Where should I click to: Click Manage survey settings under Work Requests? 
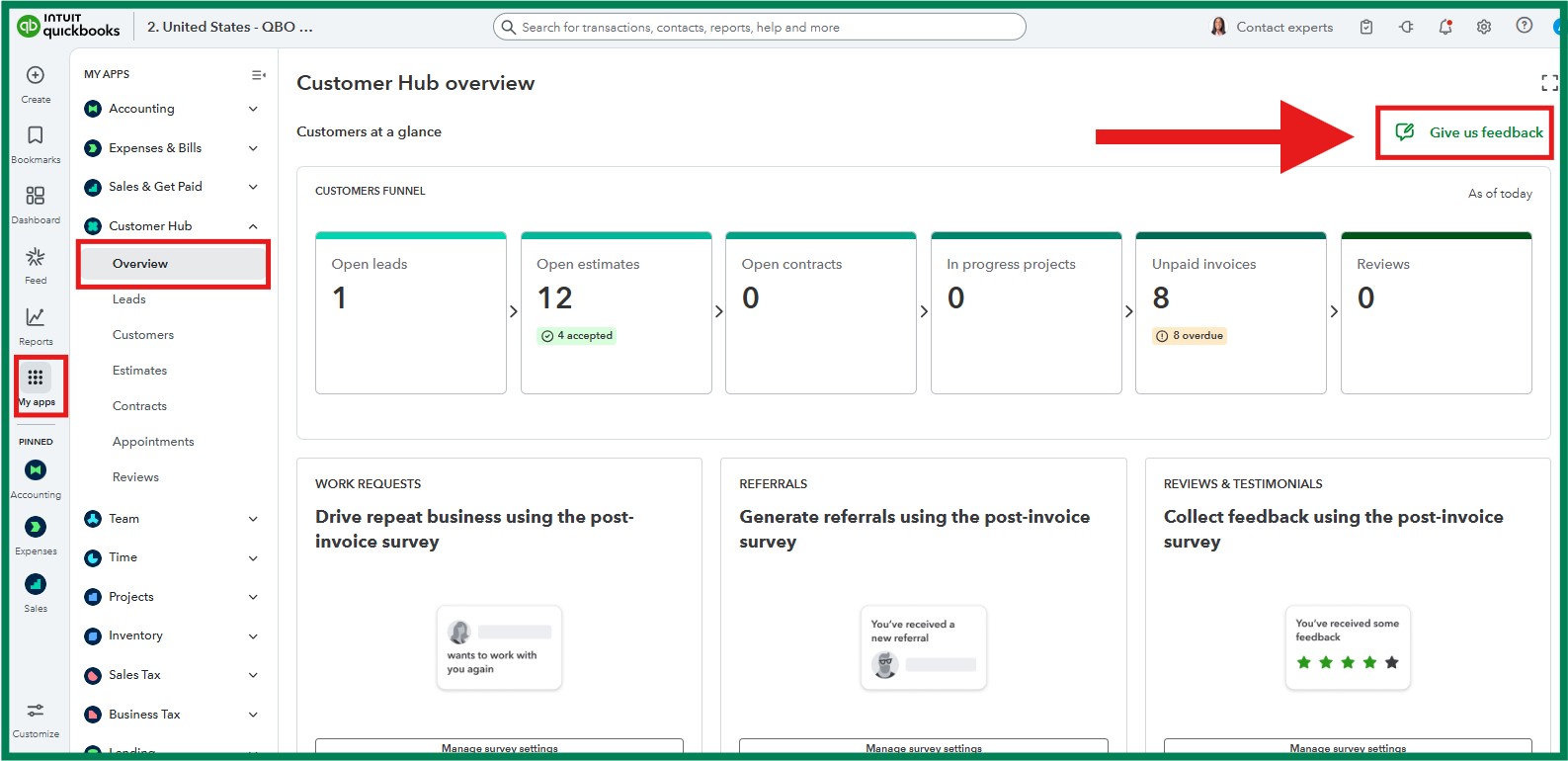coord(499,748)
